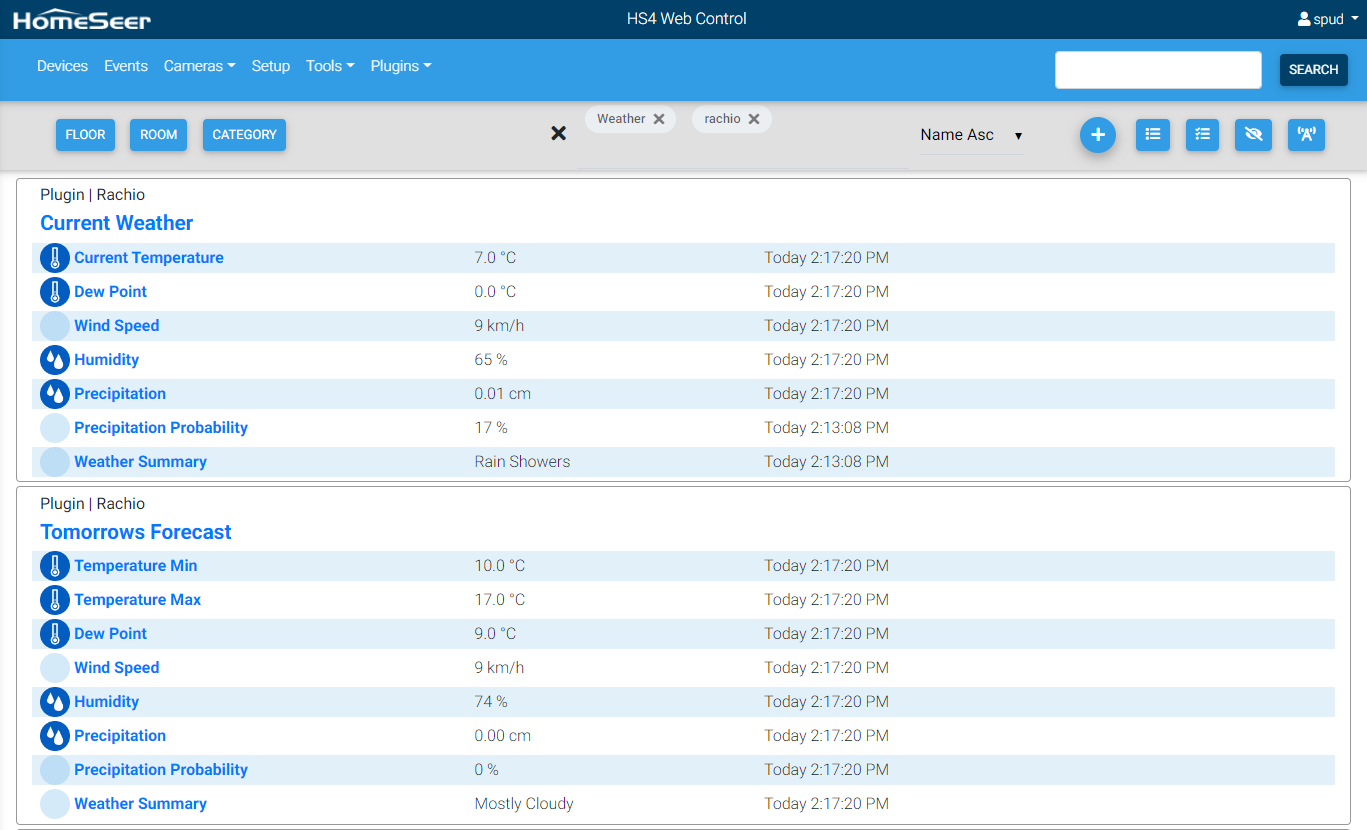Clear all filters with the large X
Viewport: 1367px width, 830px height.
(x=559, y=133)
